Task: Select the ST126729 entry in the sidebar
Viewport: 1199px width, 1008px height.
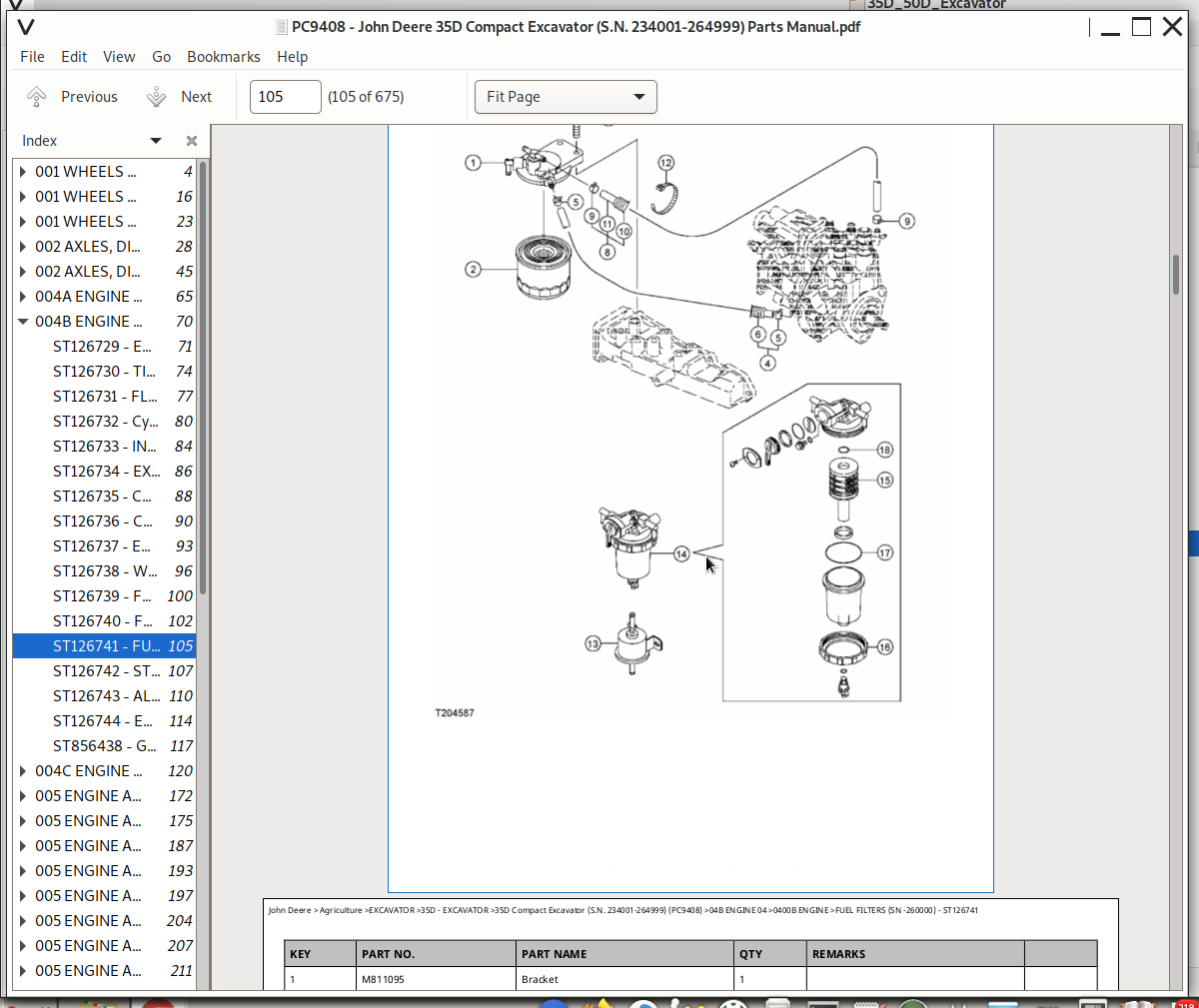Action: [x=103, y=346]
